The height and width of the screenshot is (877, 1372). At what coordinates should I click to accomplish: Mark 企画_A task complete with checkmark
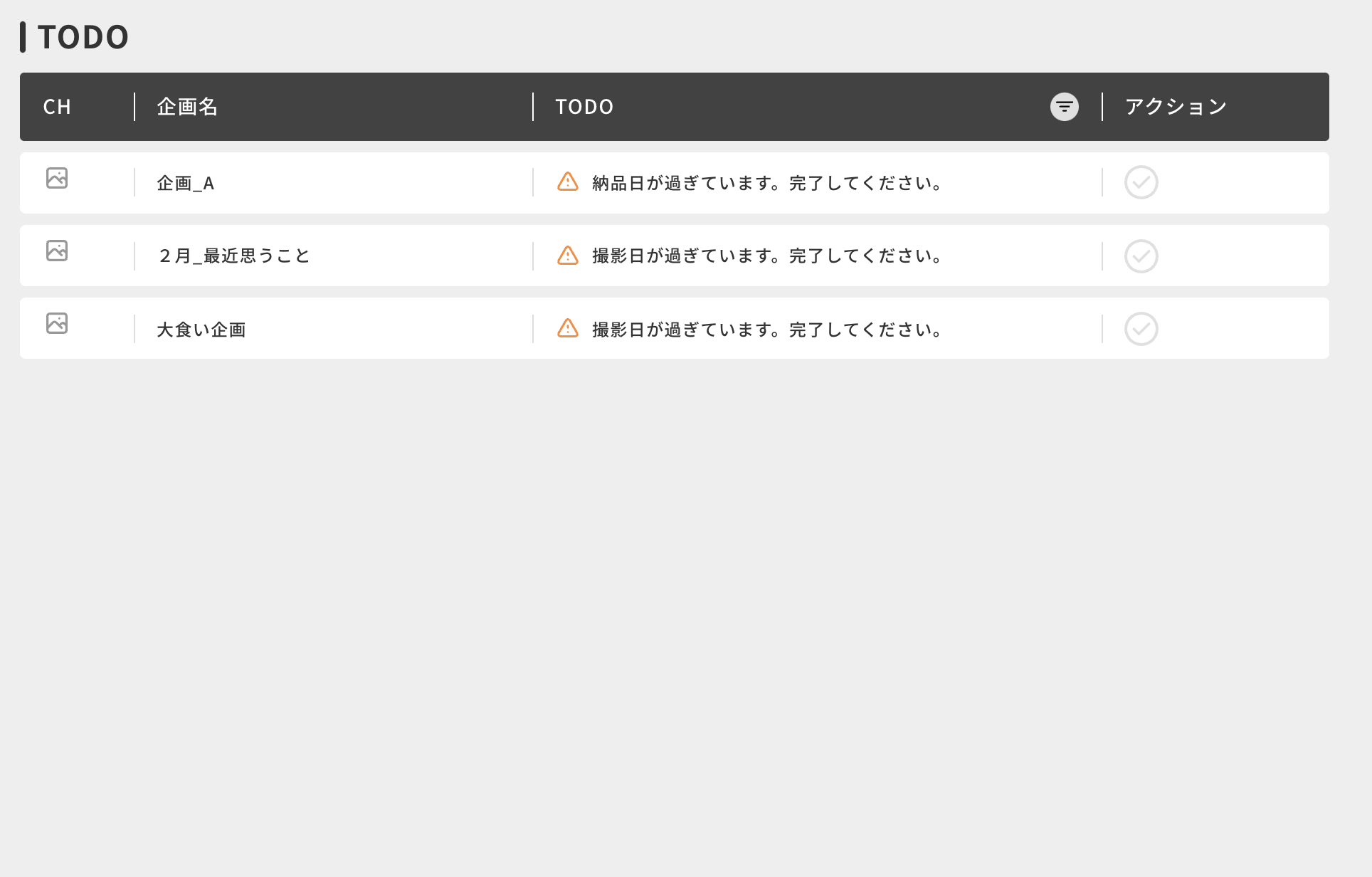[x=1141, y=182]
